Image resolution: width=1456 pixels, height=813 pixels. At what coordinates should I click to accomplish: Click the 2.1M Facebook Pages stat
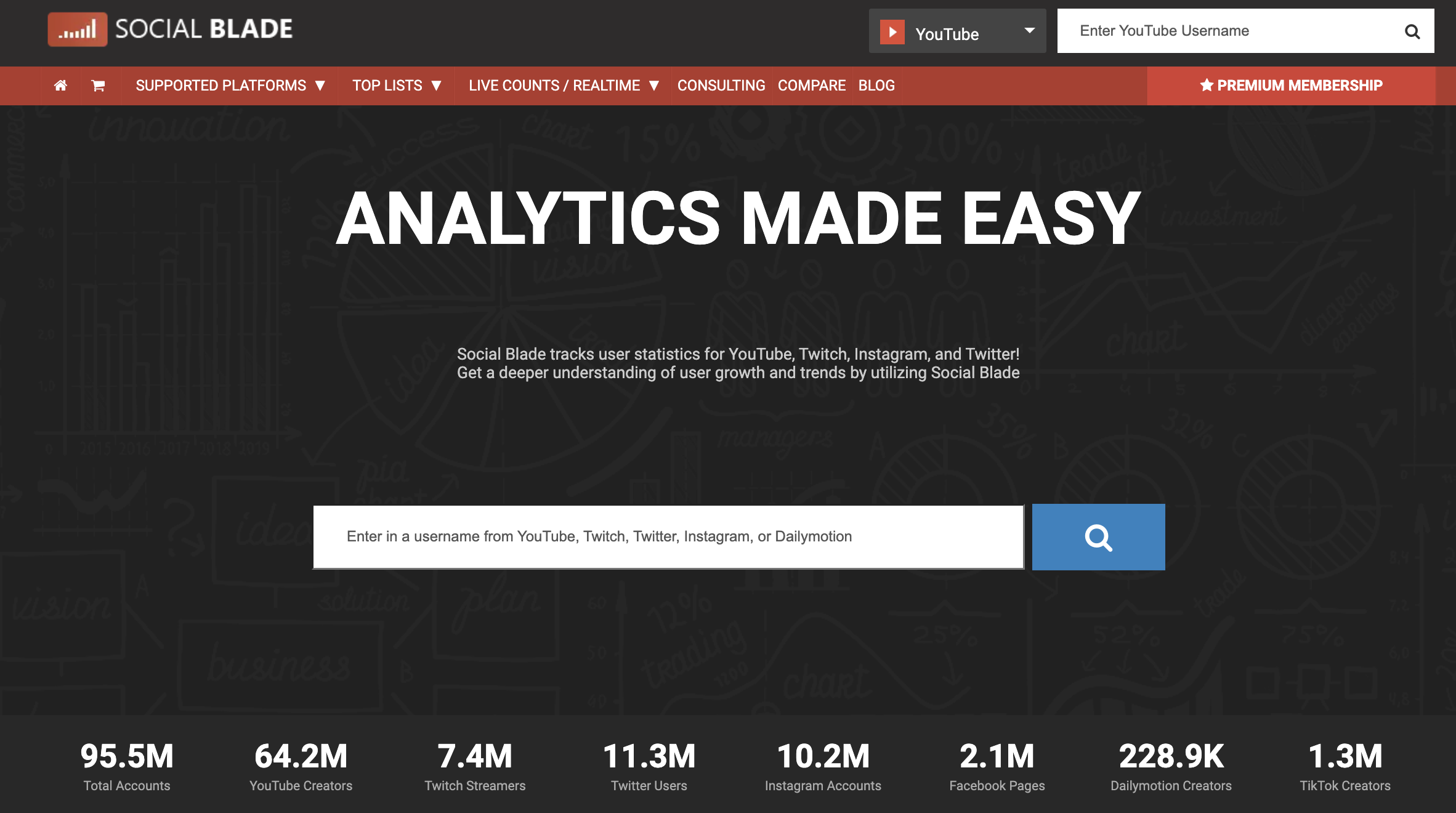997,766
